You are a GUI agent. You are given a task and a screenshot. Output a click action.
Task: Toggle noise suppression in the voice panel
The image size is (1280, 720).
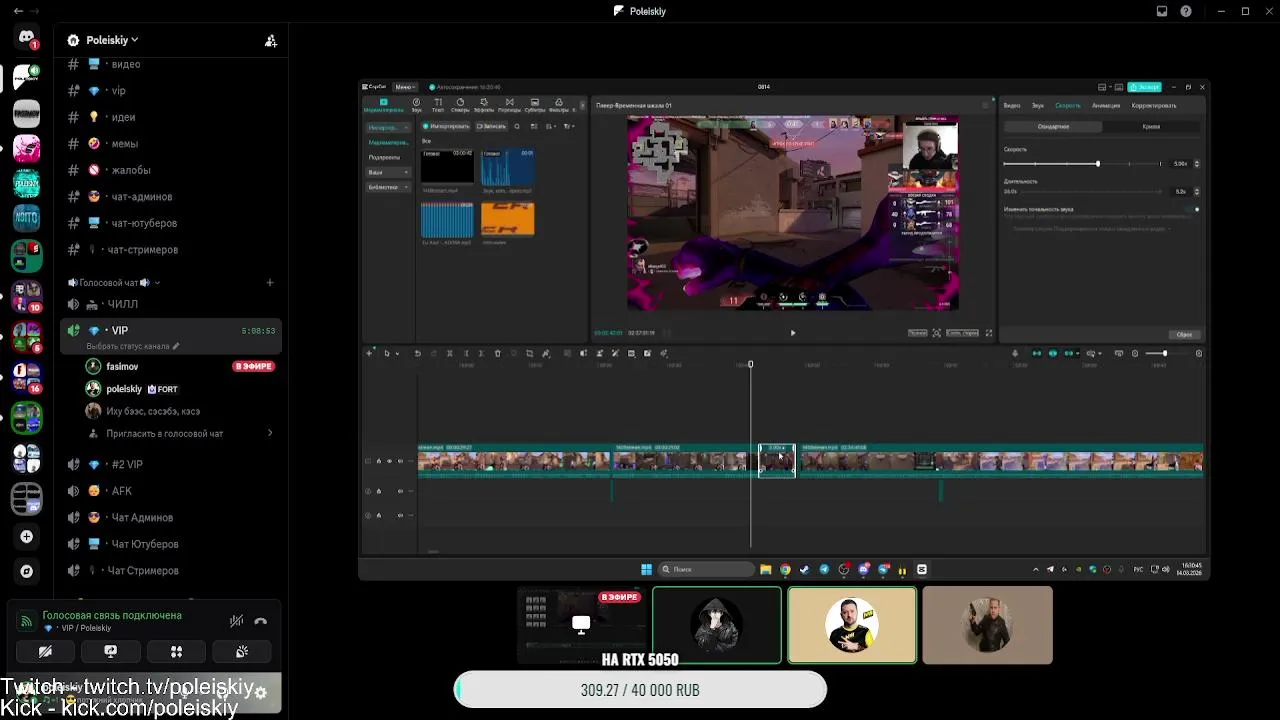[236, 621]
